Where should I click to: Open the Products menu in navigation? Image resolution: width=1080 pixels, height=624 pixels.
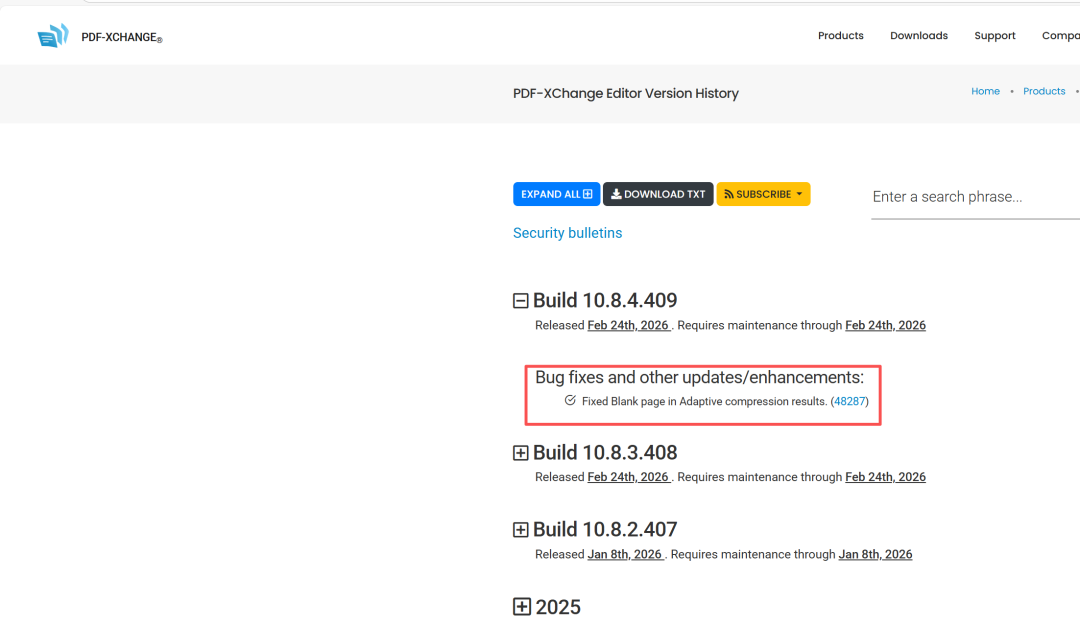(840, 36)
